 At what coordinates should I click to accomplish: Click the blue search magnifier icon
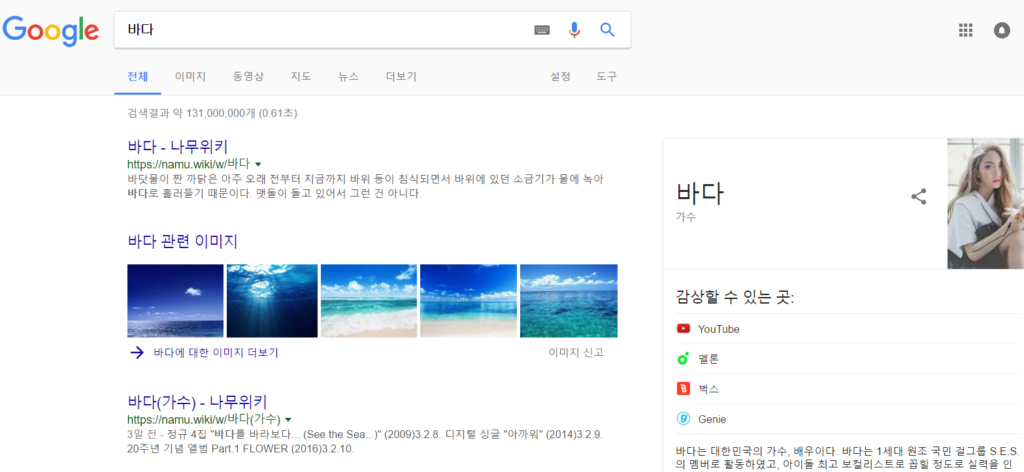point(607,30)
